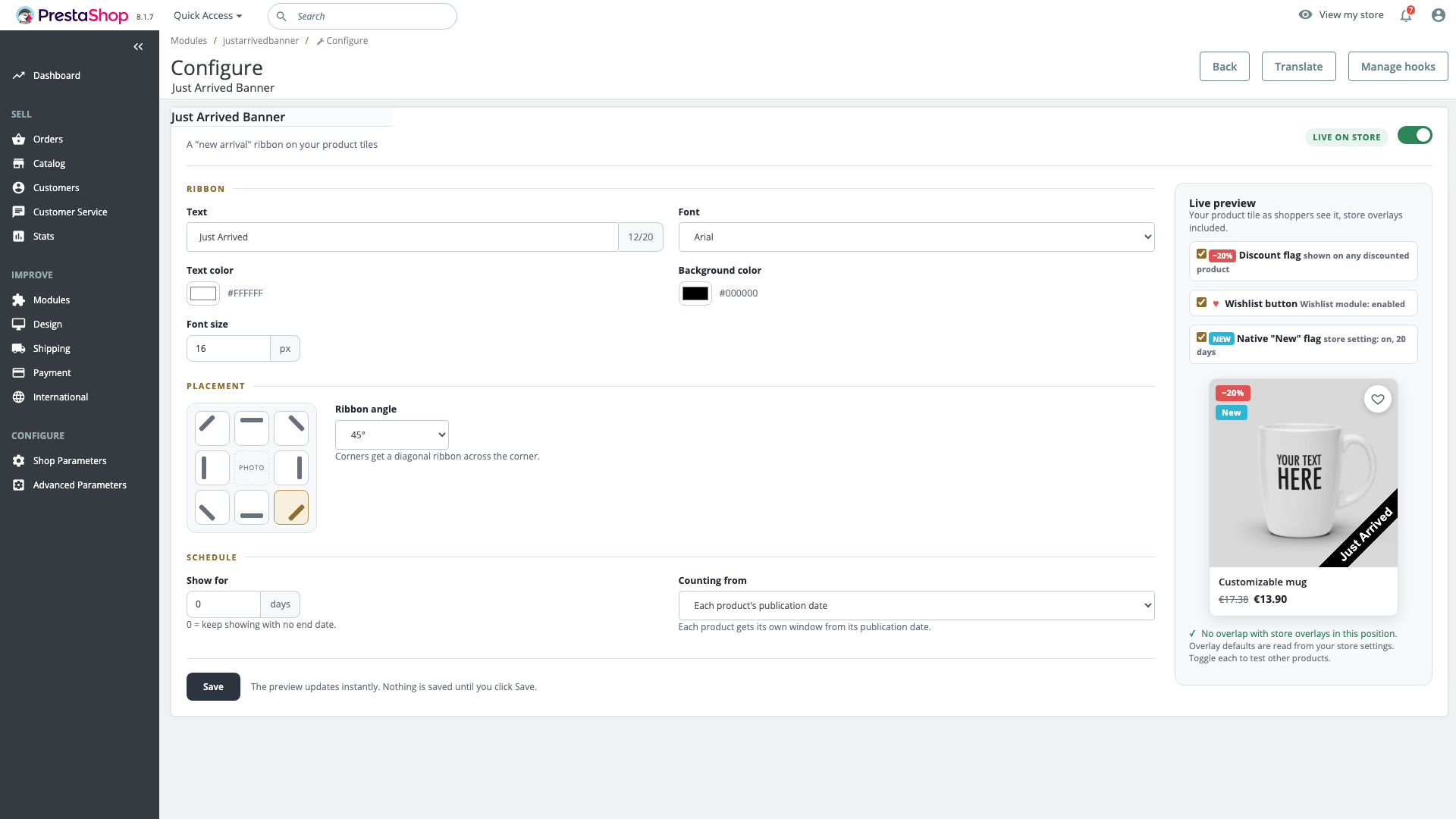Open the black Background color swatch
Viewport: 1456px width, 819px height.
point(695,293)
